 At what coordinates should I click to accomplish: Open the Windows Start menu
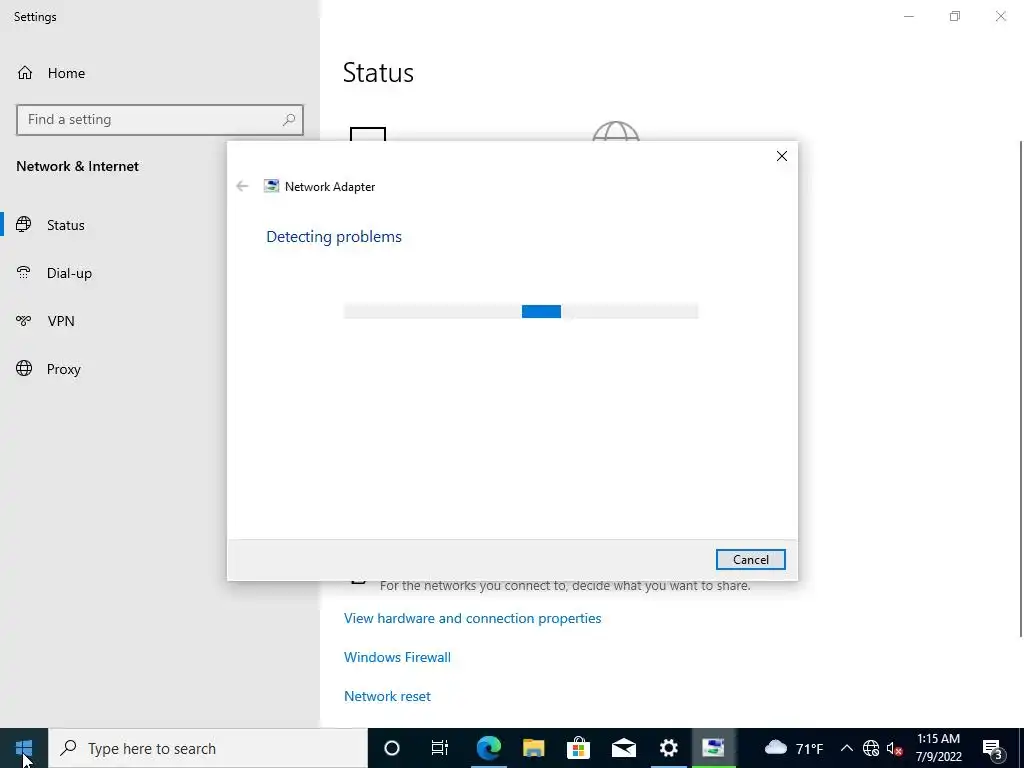(24, 748)
